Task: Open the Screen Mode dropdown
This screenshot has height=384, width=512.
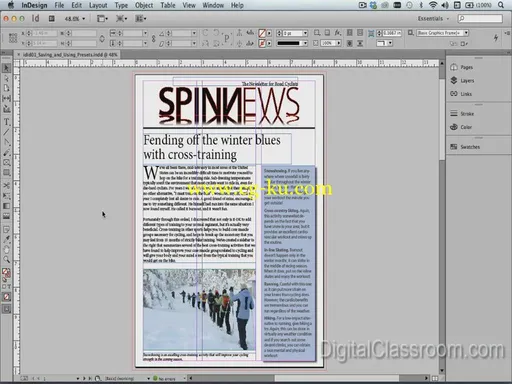Action: click(x=121, y=19)
